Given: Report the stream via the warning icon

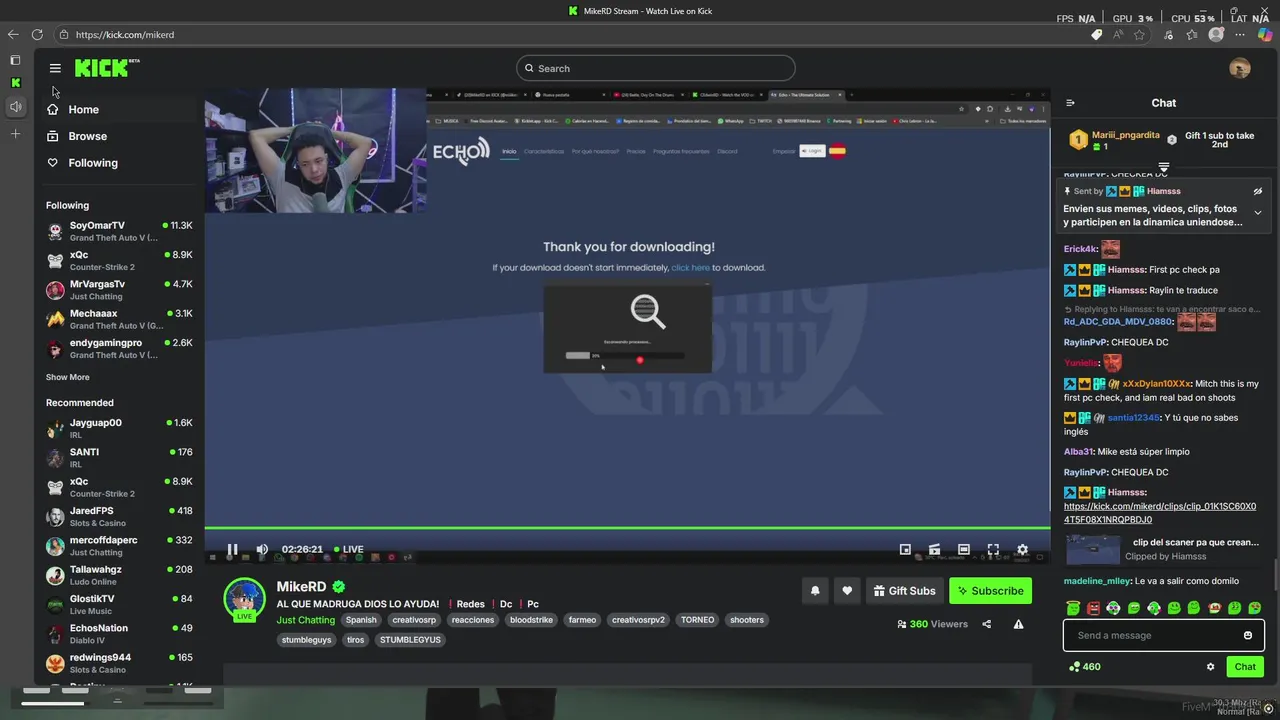Looking at the screenshot, I should point(1018,624).
